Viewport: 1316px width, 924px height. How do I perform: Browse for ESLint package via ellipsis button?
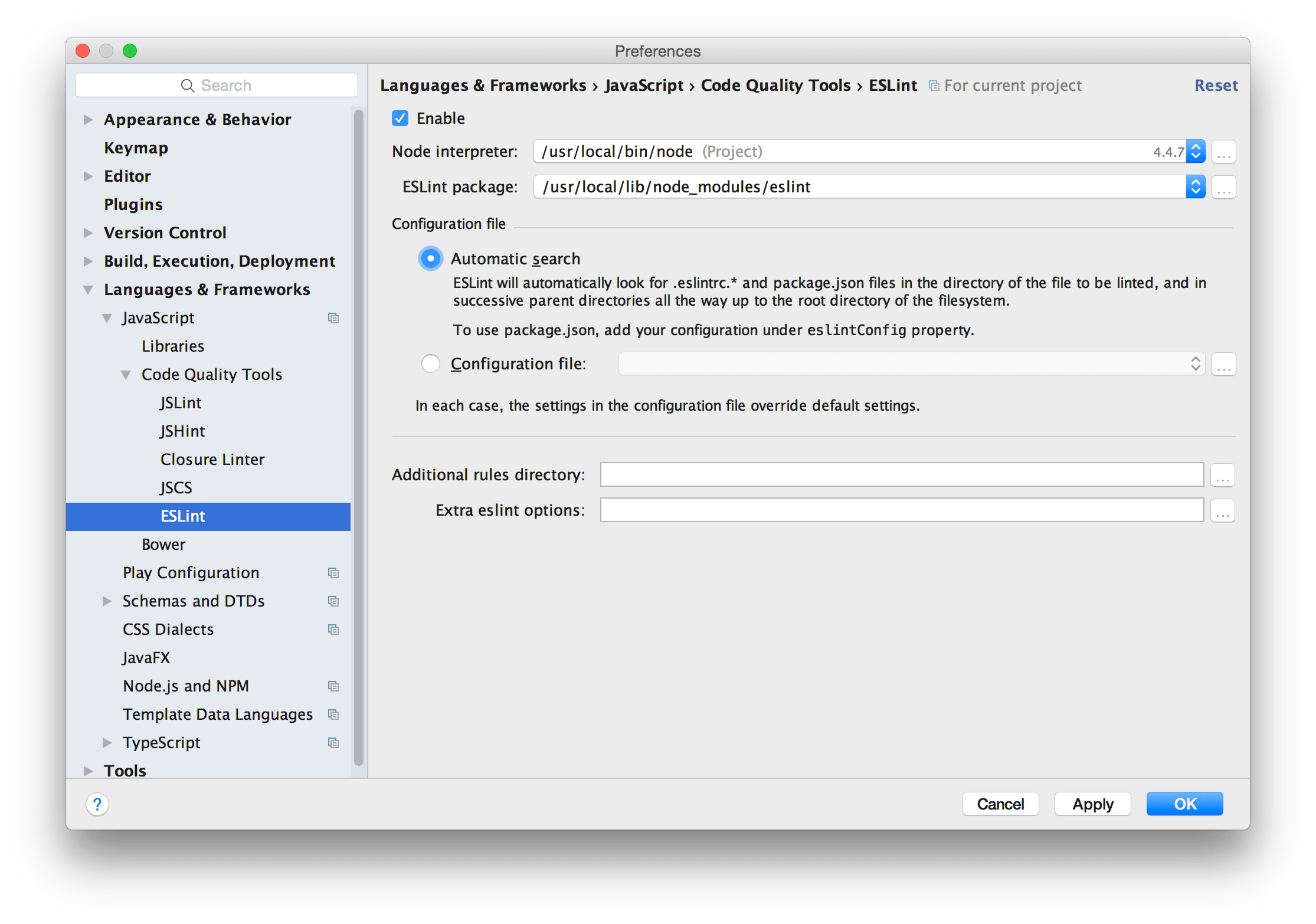point(1223,188)
